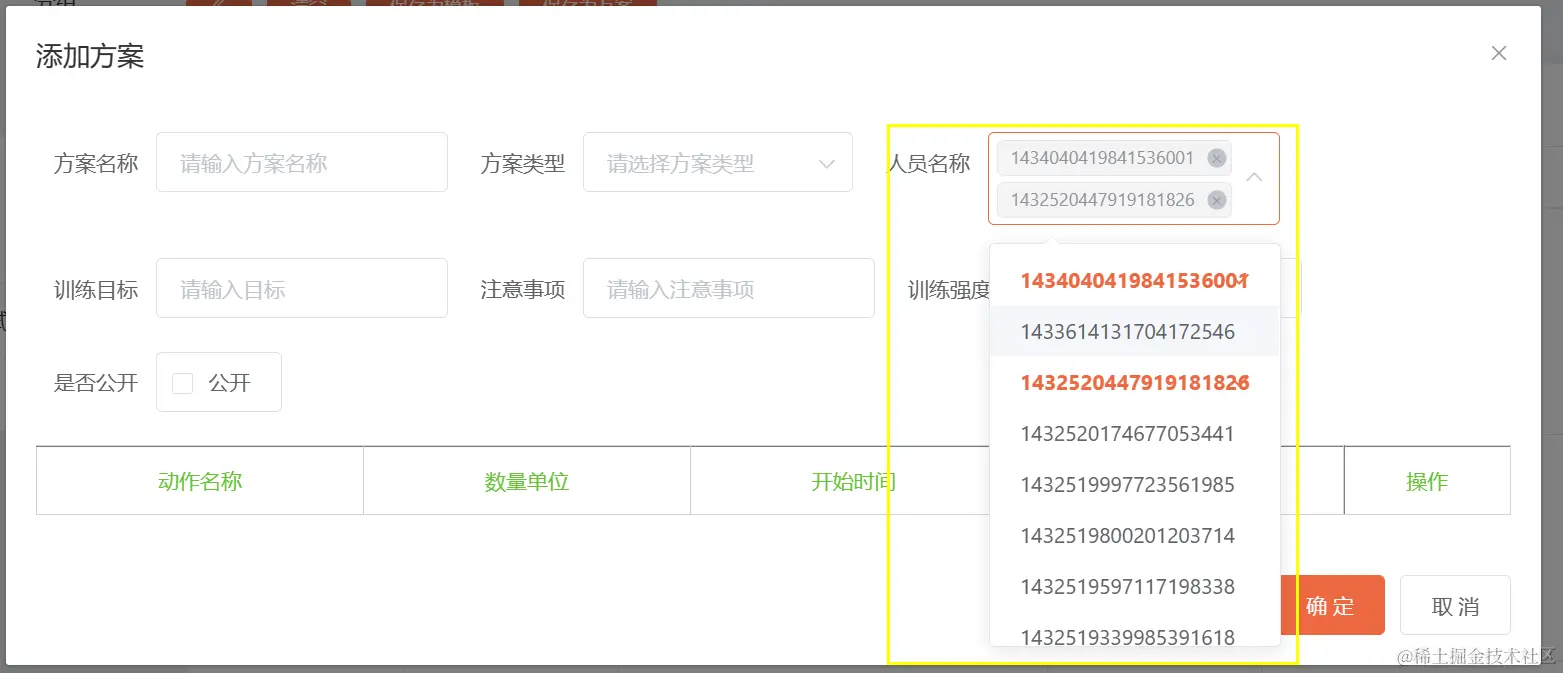Click the 取消 cancel button

pyautogui.click(x=1455, y=605)
